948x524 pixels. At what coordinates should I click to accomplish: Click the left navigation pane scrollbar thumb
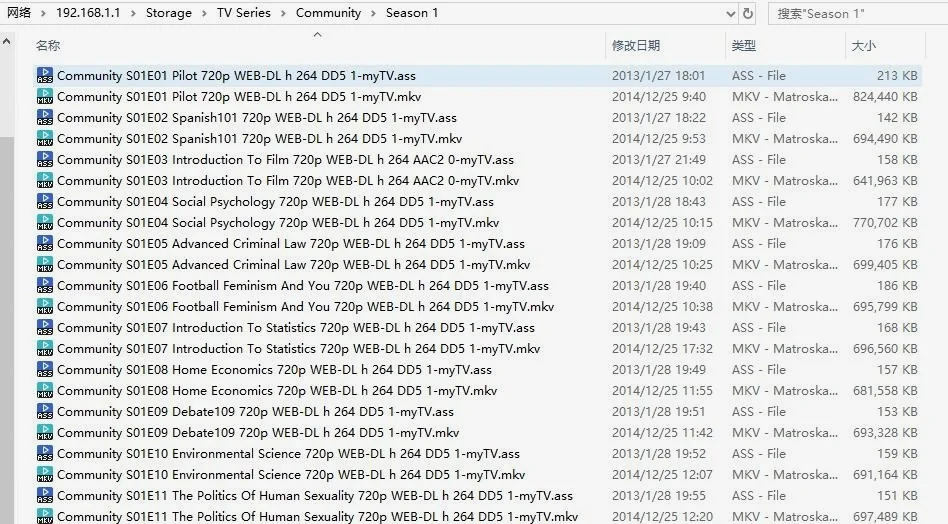pos(6,329)
